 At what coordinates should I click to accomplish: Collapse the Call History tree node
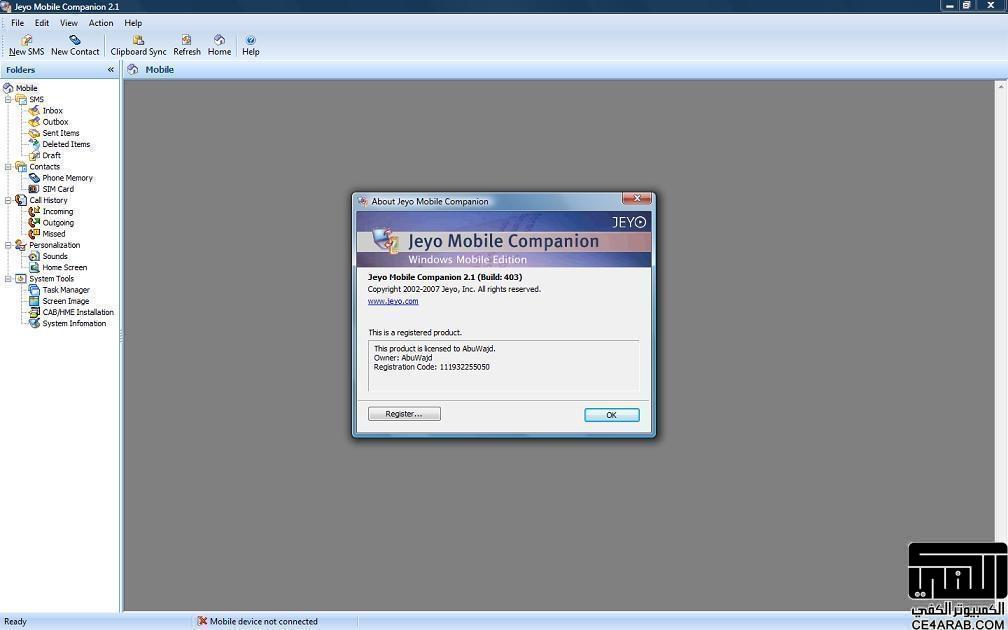coord(8,201)
